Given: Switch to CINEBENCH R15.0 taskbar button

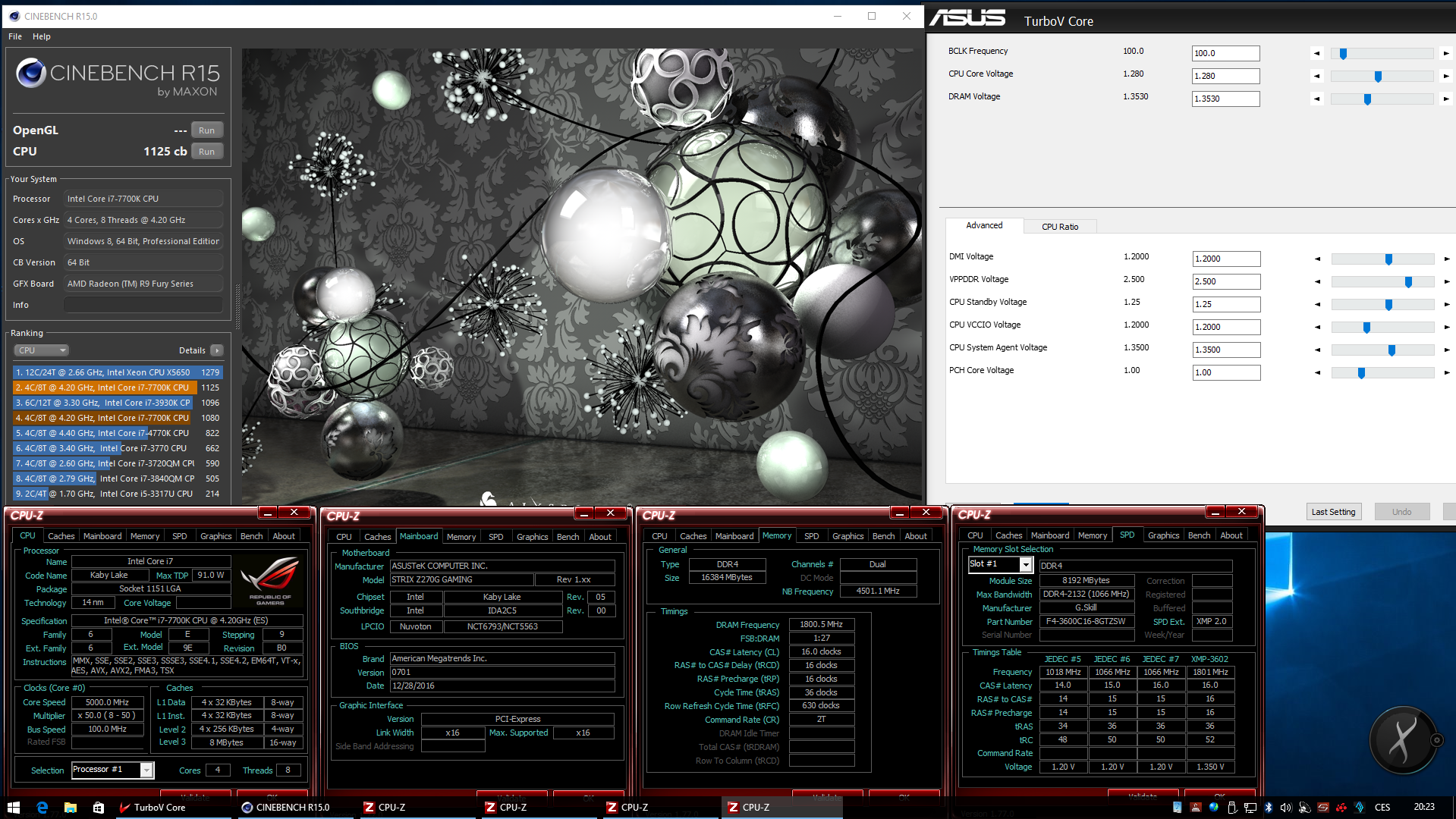Looking at the screenshot, I should (295, 808).
